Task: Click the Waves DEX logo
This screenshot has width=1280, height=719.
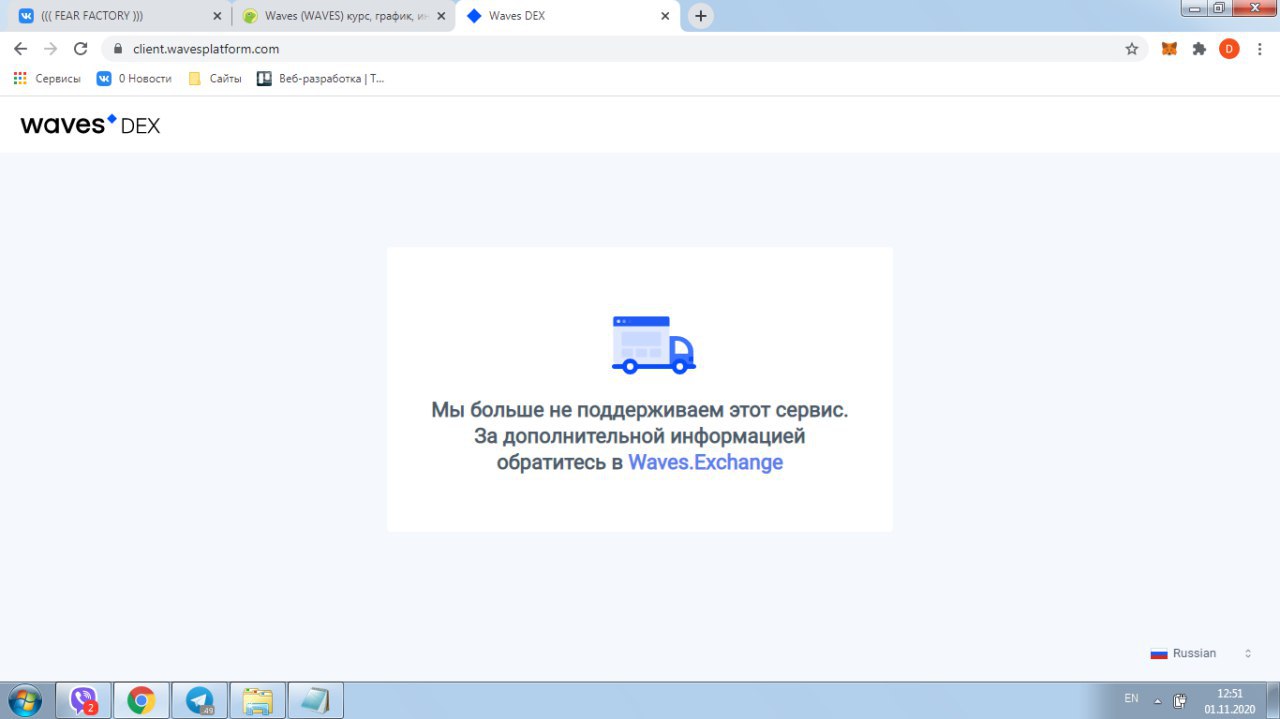Action: [x=90, y=125]
